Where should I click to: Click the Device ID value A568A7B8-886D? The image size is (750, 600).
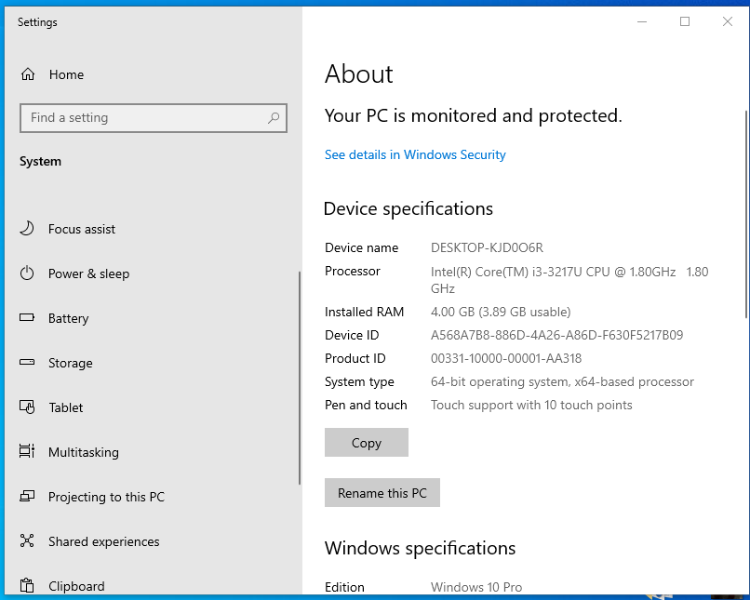pyautogui.click(x=557, y=335)
